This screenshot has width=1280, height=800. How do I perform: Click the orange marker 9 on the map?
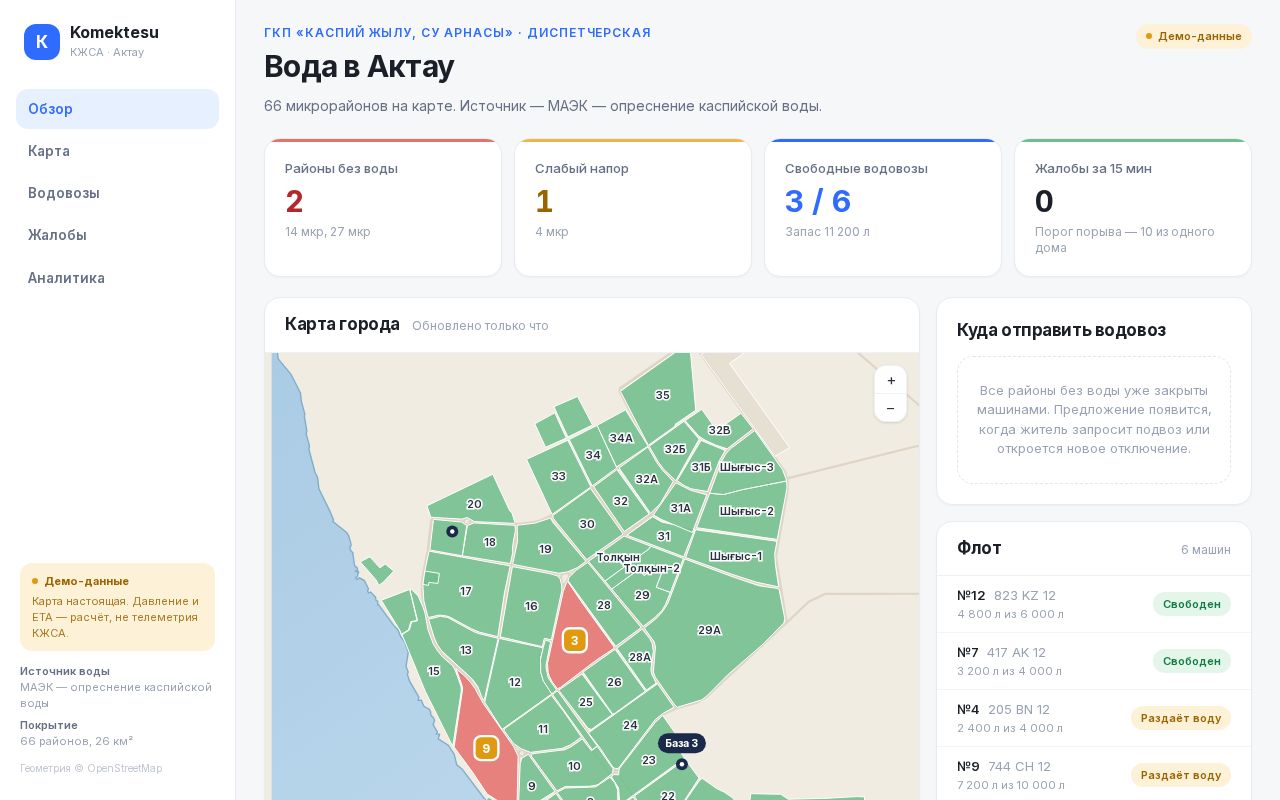tap(486, 748)
